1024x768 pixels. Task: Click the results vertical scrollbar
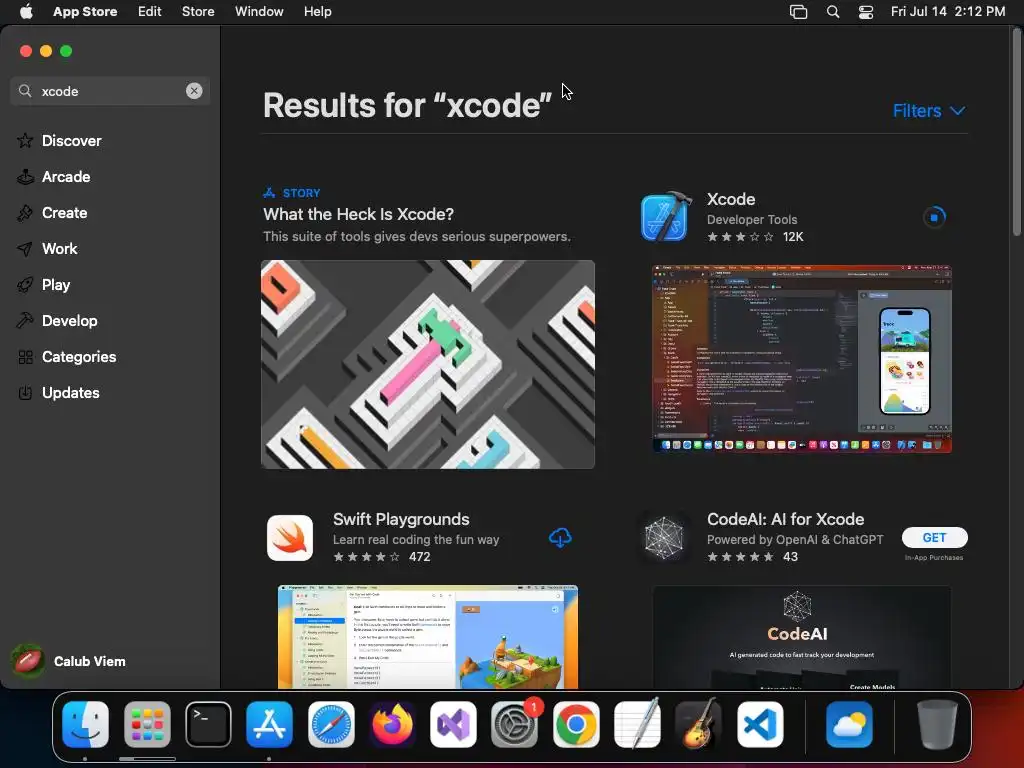pyautogui.click(x=1017, y=134)
